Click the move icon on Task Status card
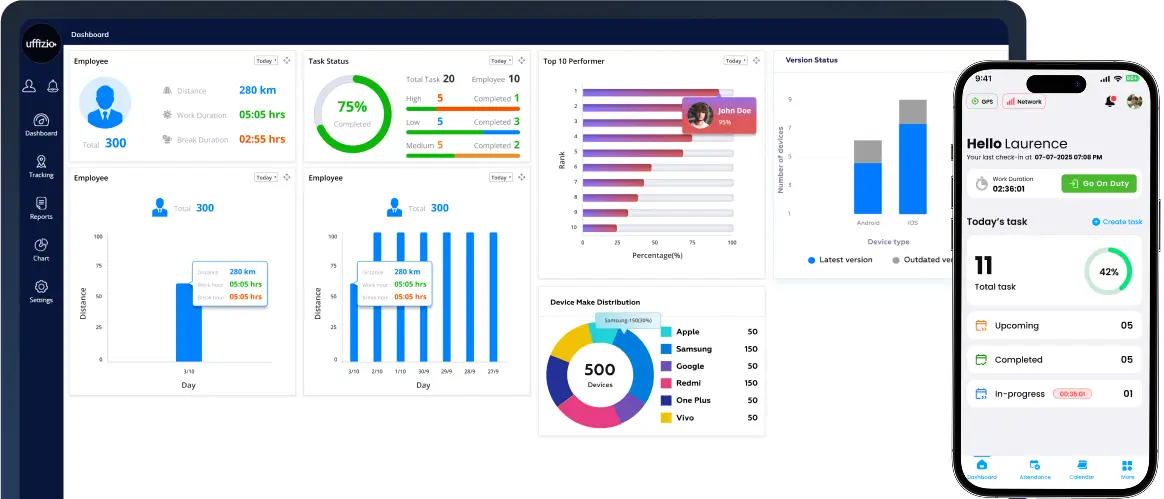This screenshot has width=1164, height=499. pos(521,61)
